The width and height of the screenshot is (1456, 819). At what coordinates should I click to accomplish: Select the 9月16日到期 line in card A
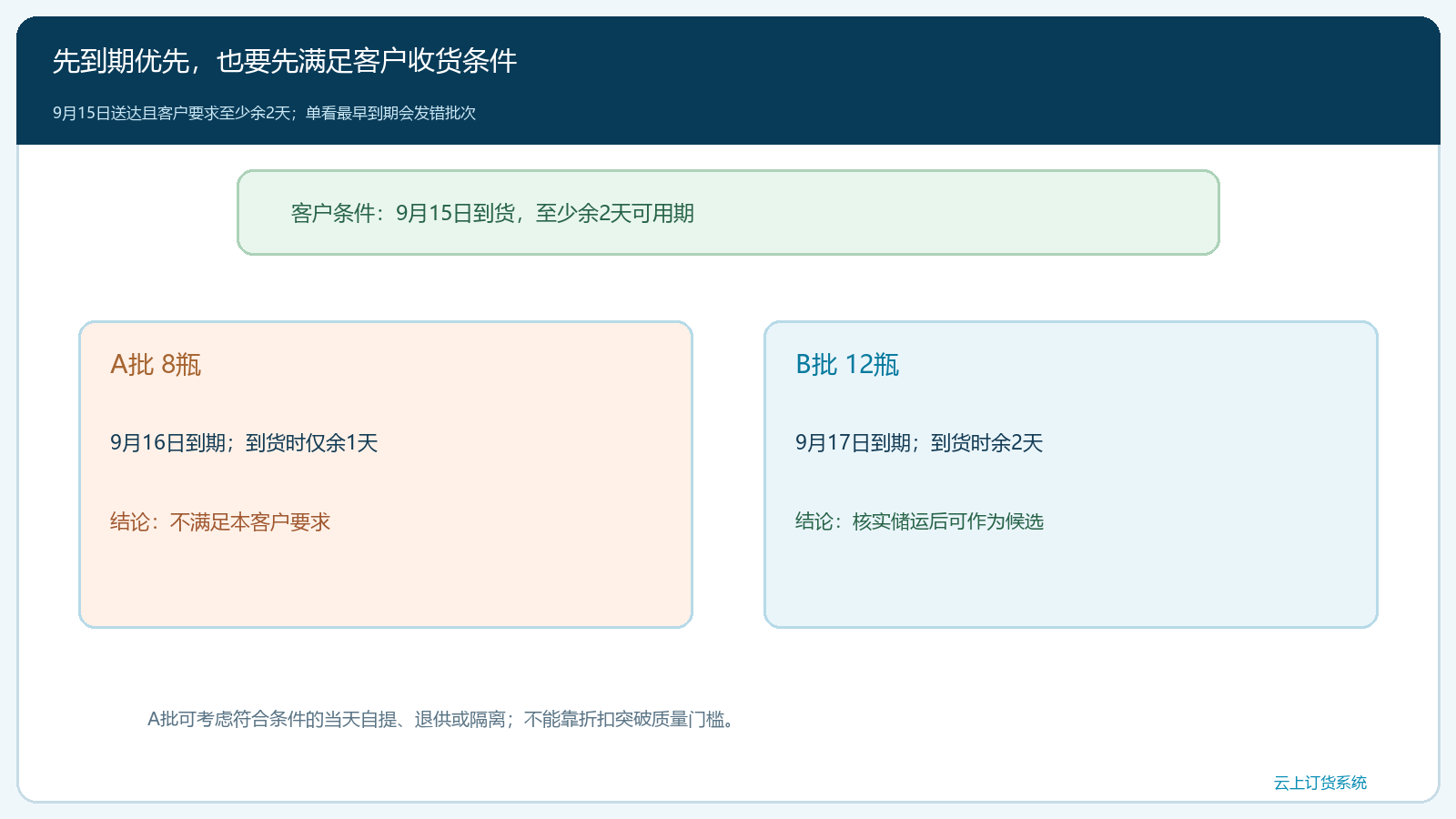point(244,442)
